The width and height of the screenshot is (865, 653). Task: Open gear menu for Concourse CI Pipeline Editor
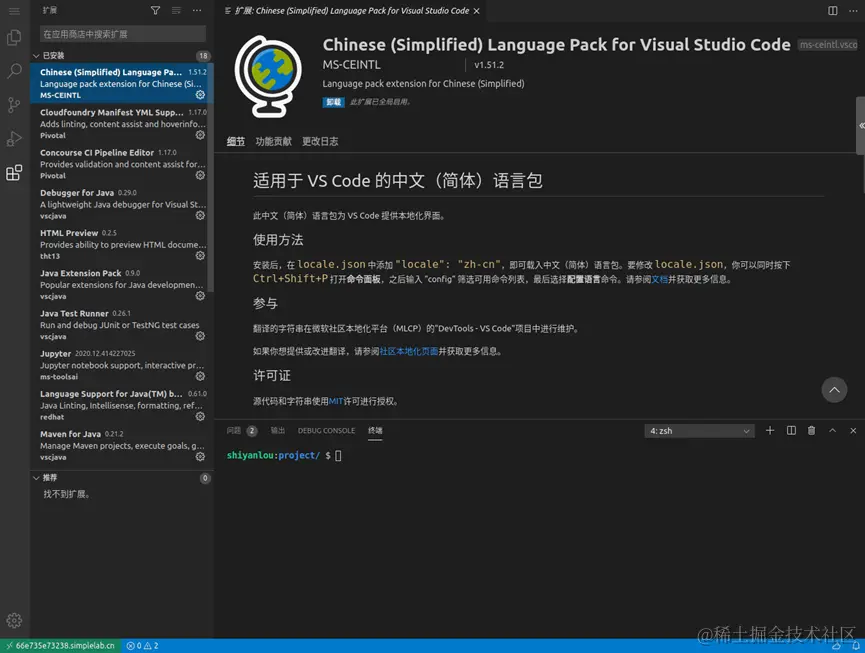(x=200, y=175)
